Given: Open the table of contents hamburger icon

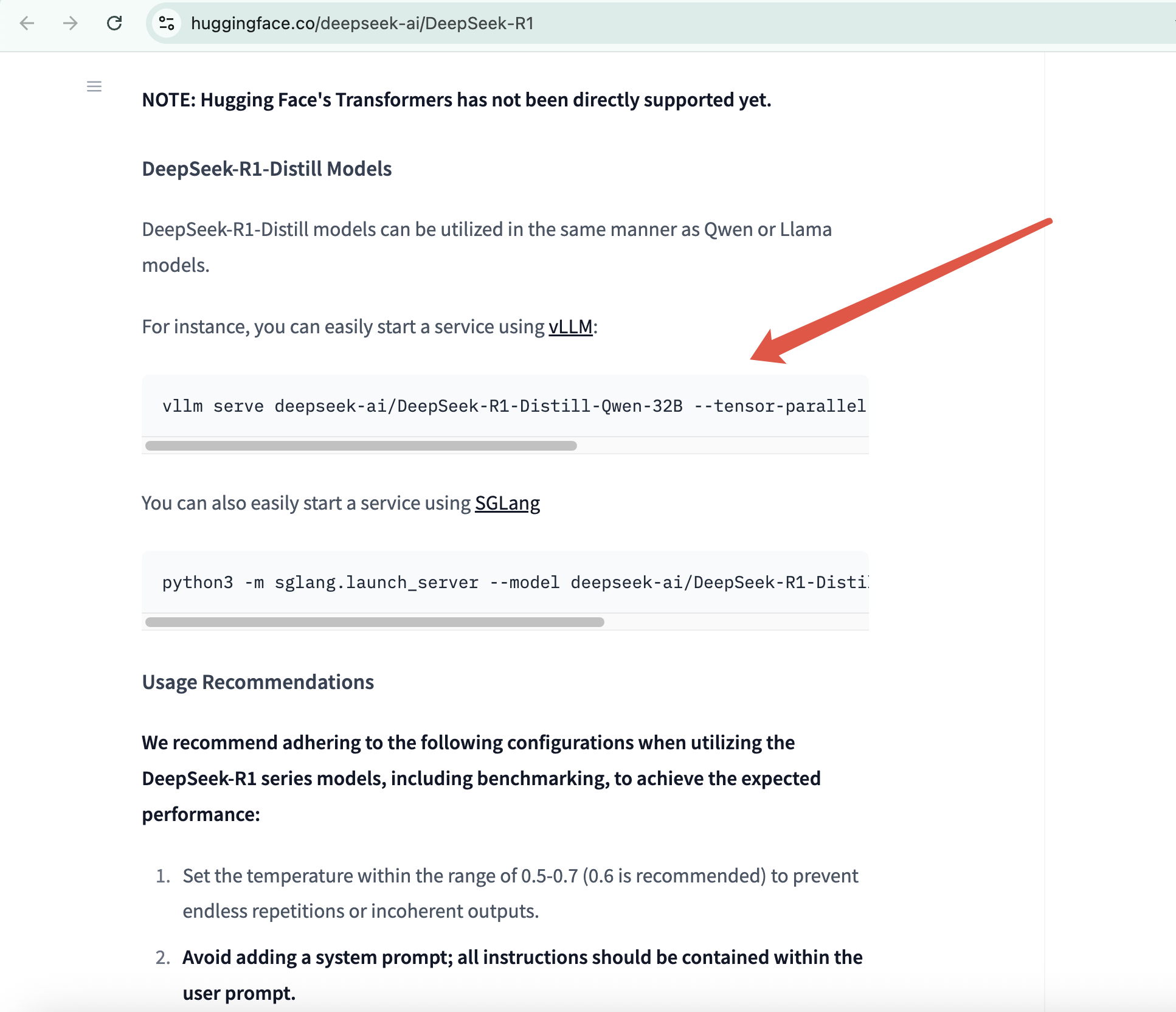Looking at the screenshot, I should [x=94, y=86].
